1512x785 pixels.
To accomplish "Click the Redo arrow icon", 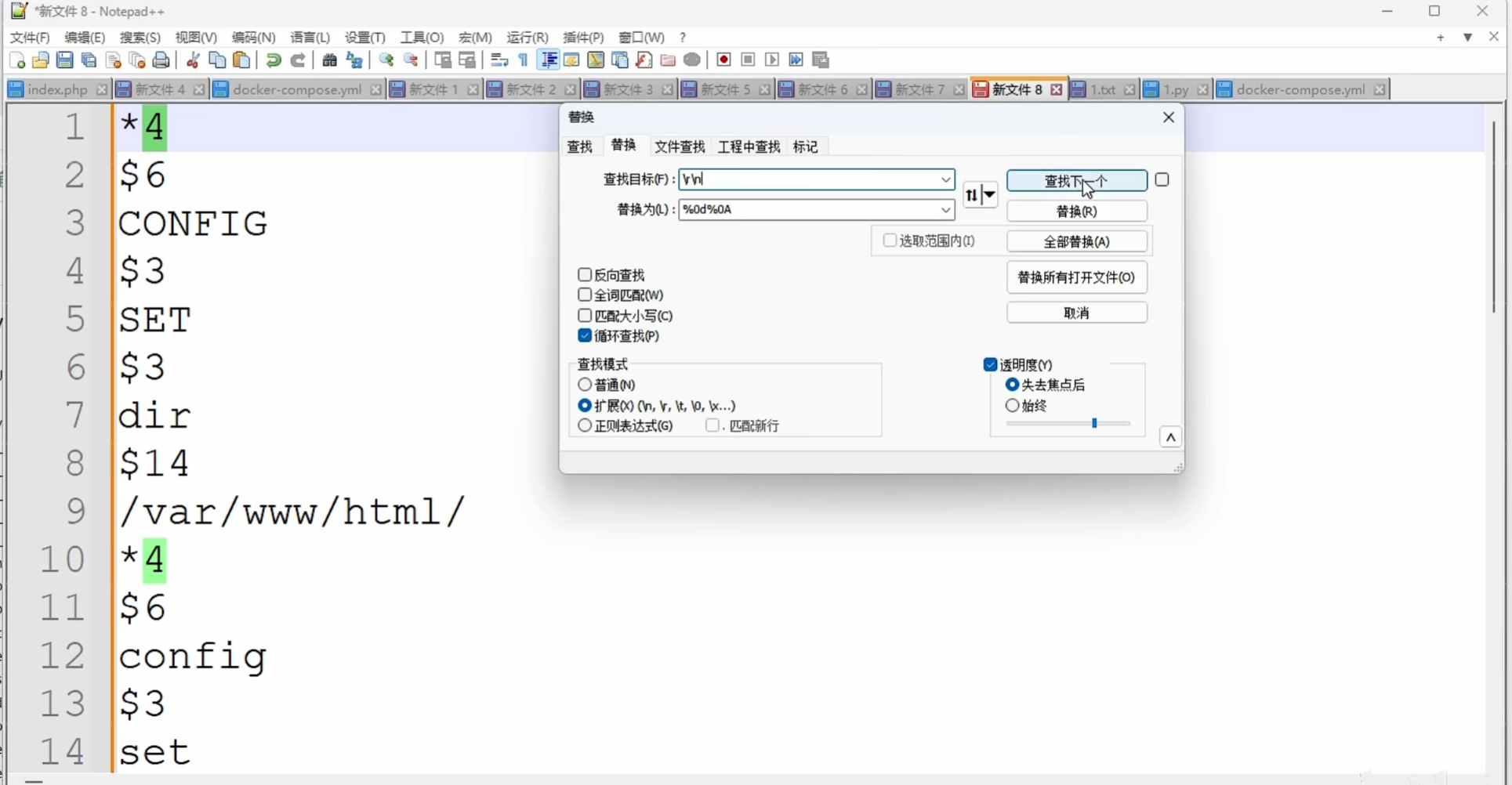I will pos(298,60).
